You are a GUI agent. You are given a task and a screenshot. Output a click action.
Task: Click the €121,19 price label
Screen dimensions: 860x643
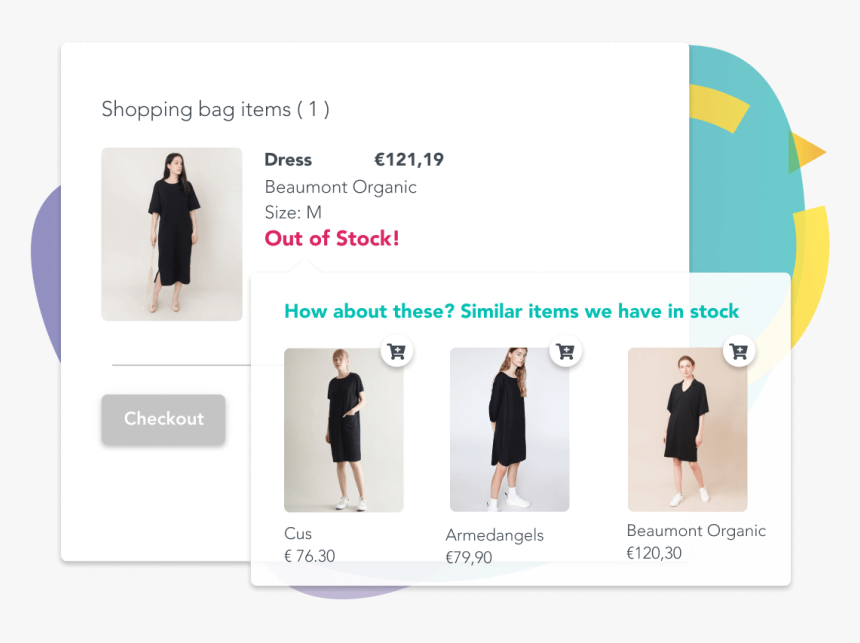(409, 159)
